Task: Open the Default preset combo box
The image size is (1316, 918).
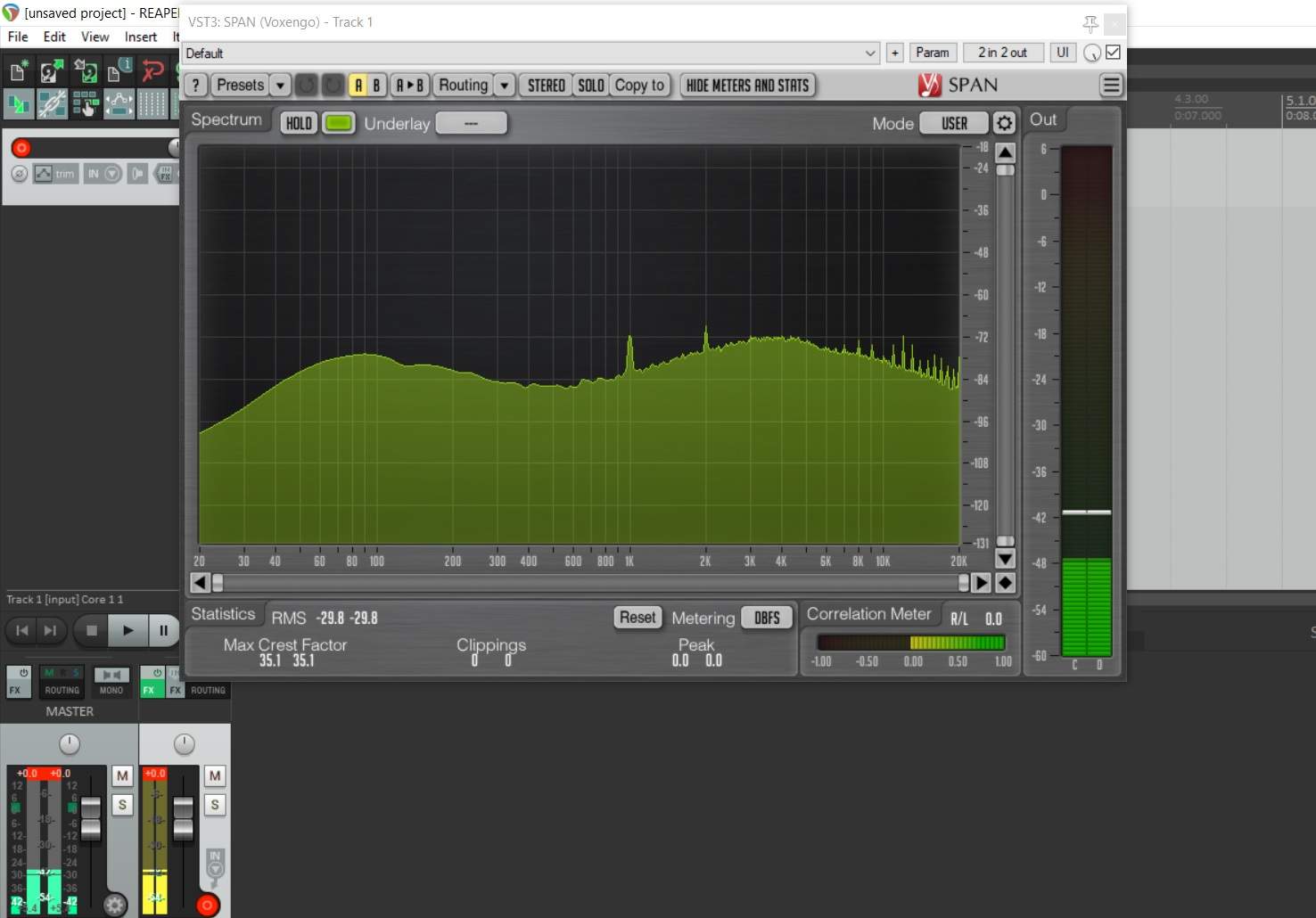Action: (531, 53)
